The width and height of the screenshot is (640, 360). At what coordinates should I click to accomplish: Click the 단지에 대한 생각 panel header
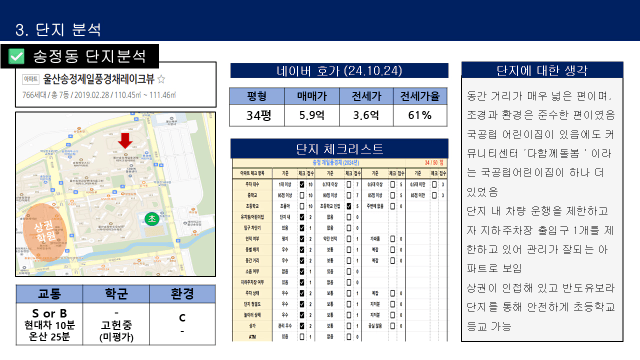point(542,70)
